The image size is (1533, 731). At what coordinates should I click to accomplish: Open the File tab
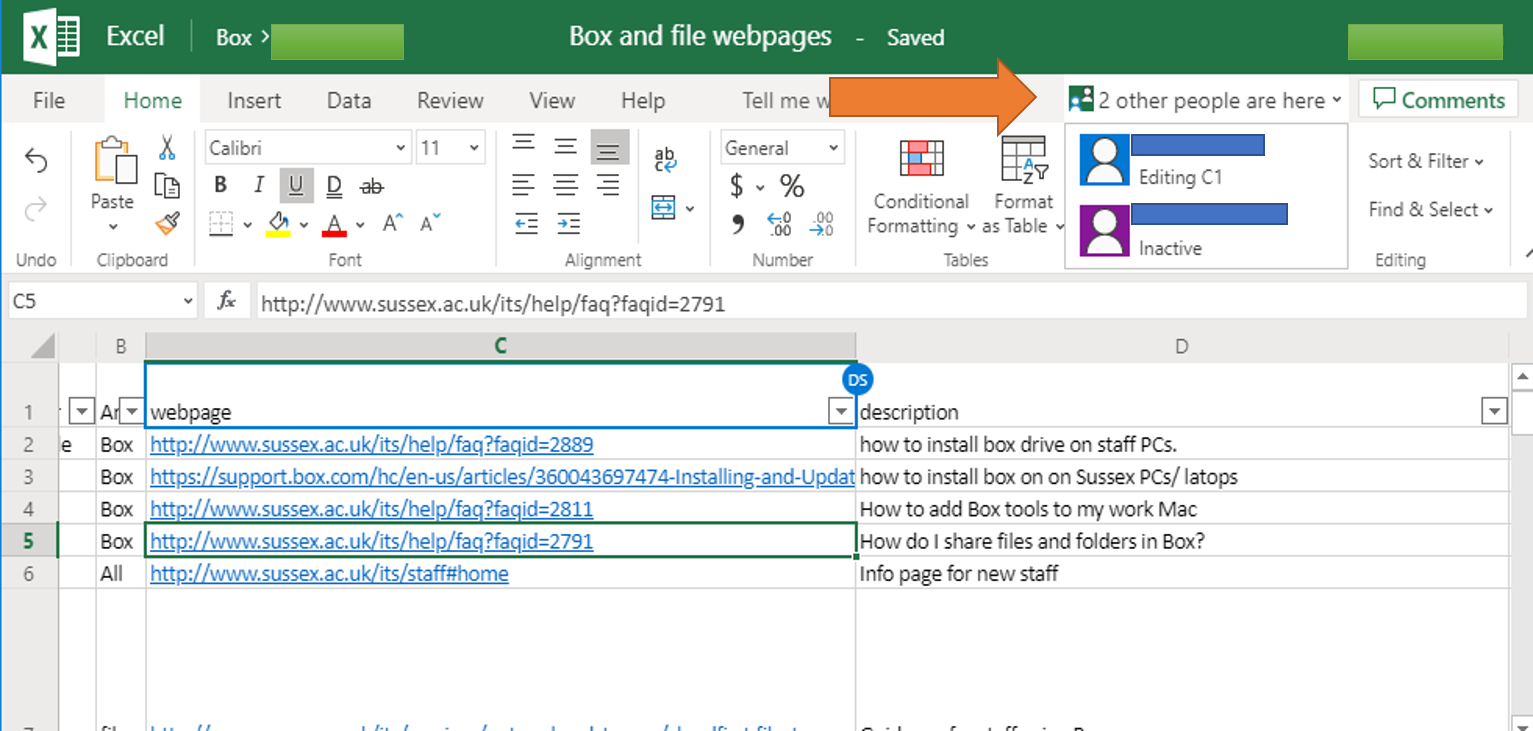49,100
